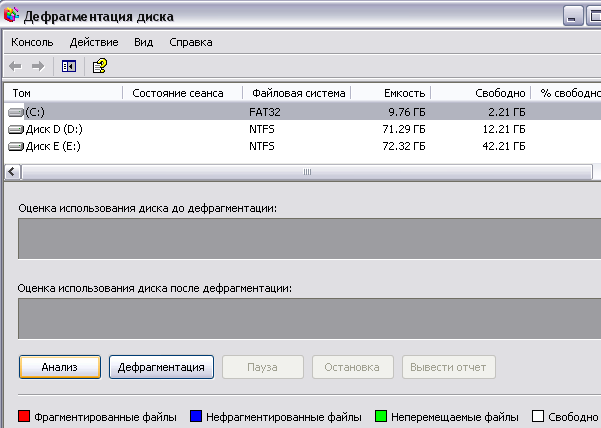Click the horizontal scrollbar thumb in volume list

pos(307,172)
